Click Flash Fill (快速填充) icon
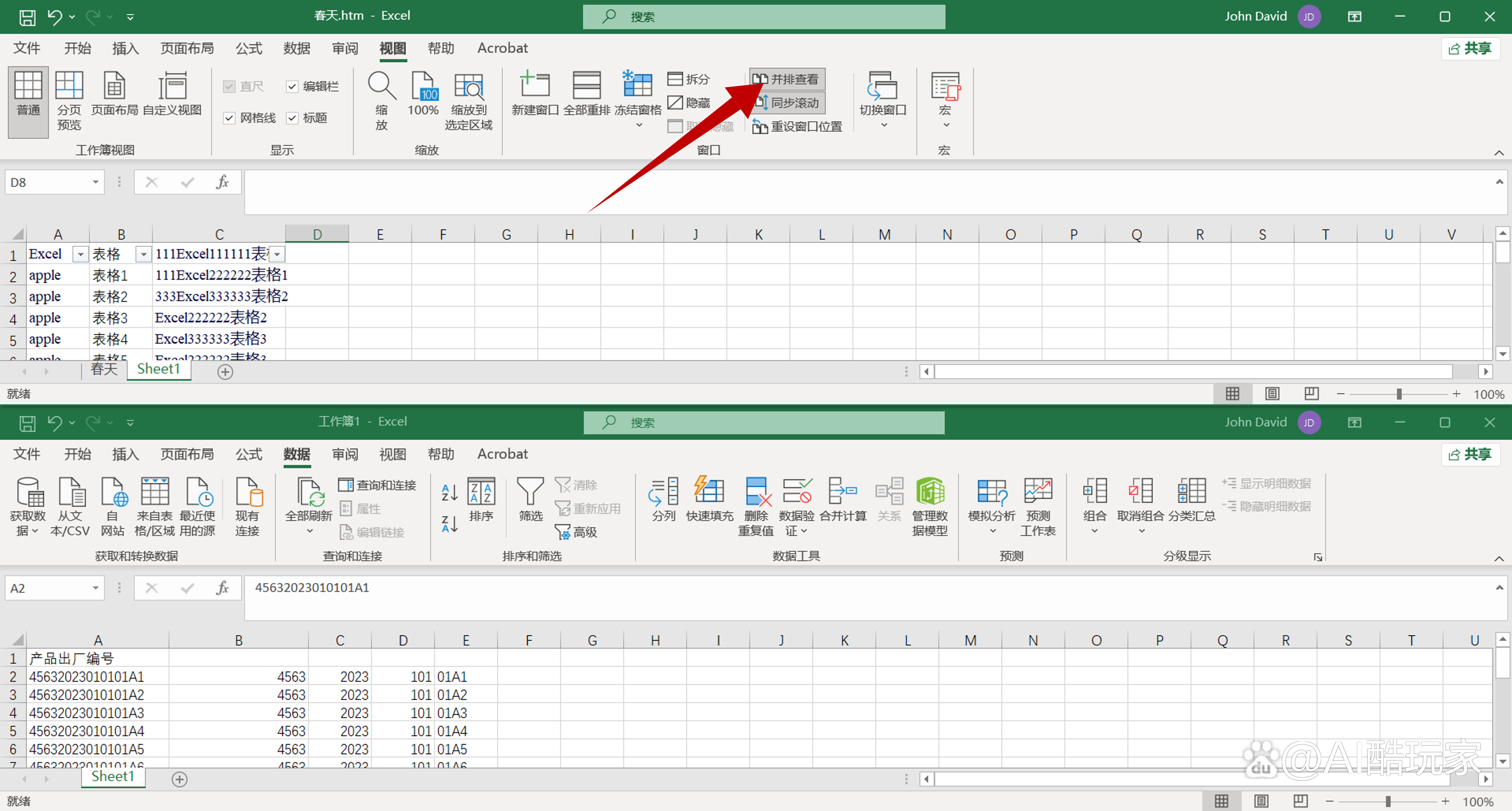 tap(710, 500)
